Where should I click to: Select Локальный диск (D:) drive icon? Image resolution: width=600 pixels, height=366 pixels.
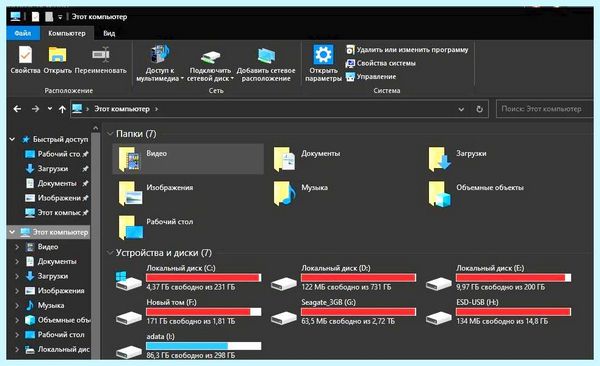(284, 283)
